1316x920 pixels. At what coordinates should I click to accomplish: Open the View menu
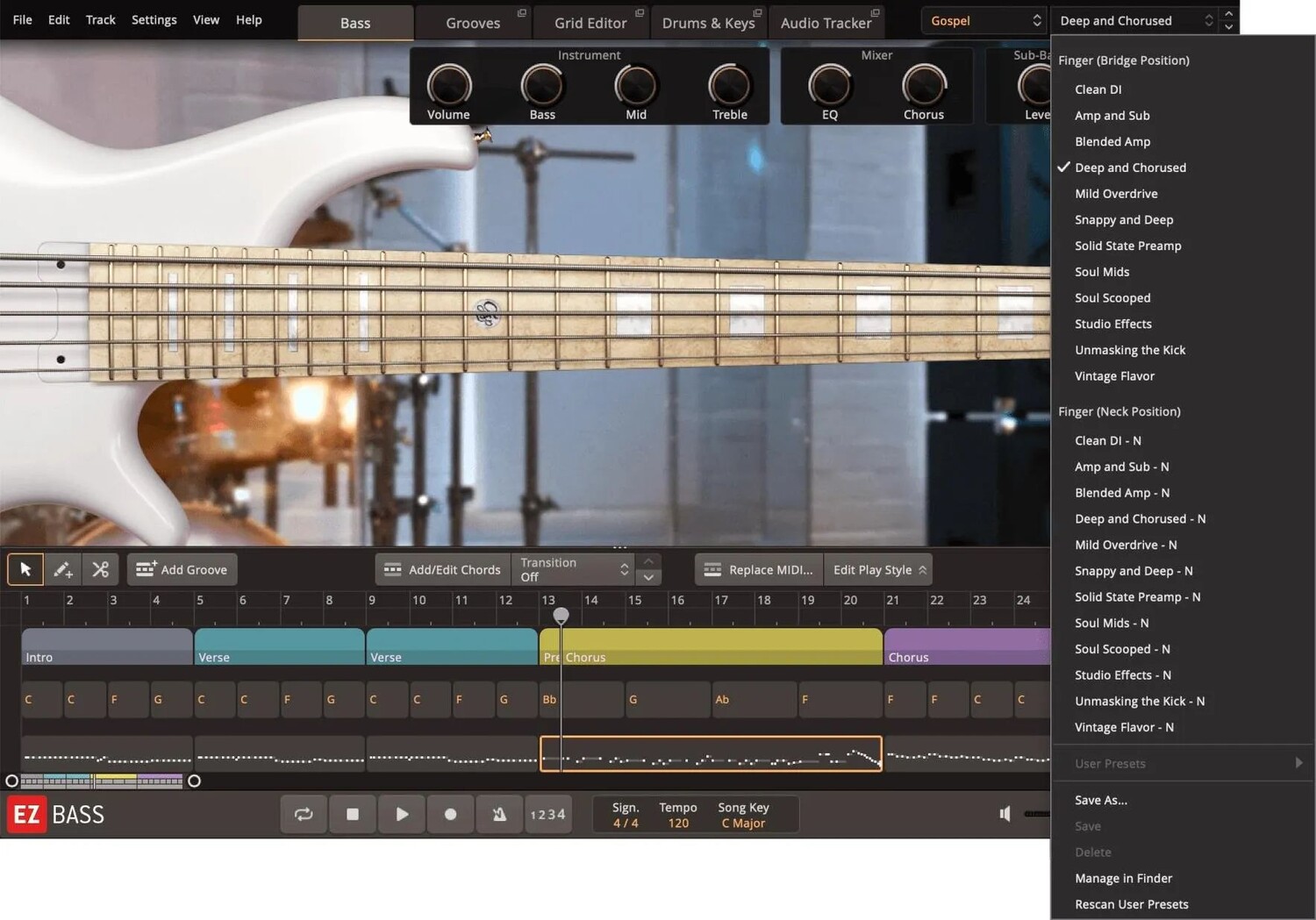206,19
